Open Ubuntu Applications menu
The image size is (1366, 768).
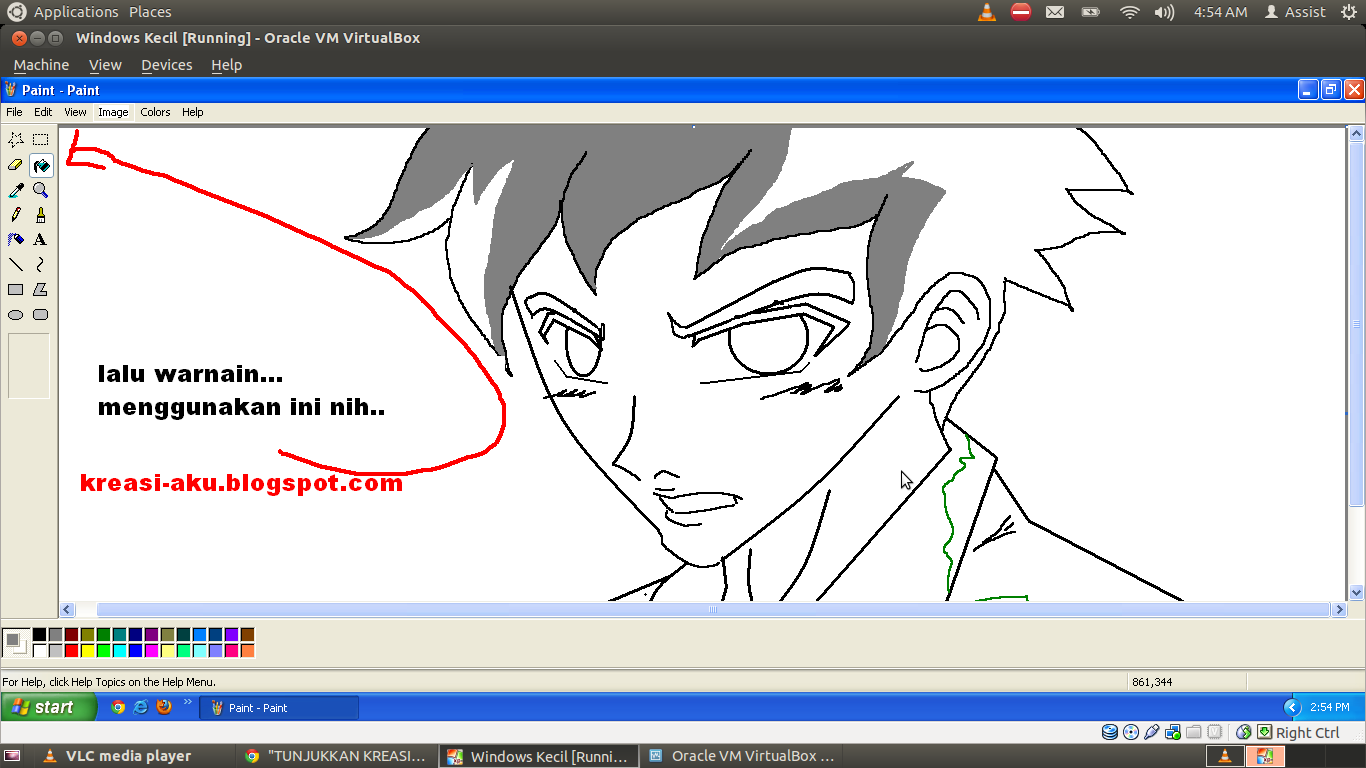(76, 12)
